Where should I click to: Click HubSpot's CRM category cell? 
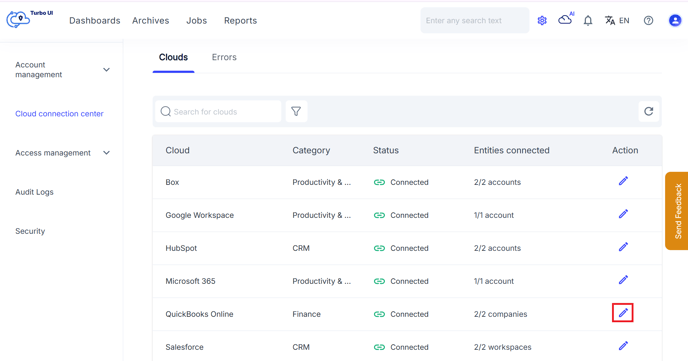tap(301, 248)
